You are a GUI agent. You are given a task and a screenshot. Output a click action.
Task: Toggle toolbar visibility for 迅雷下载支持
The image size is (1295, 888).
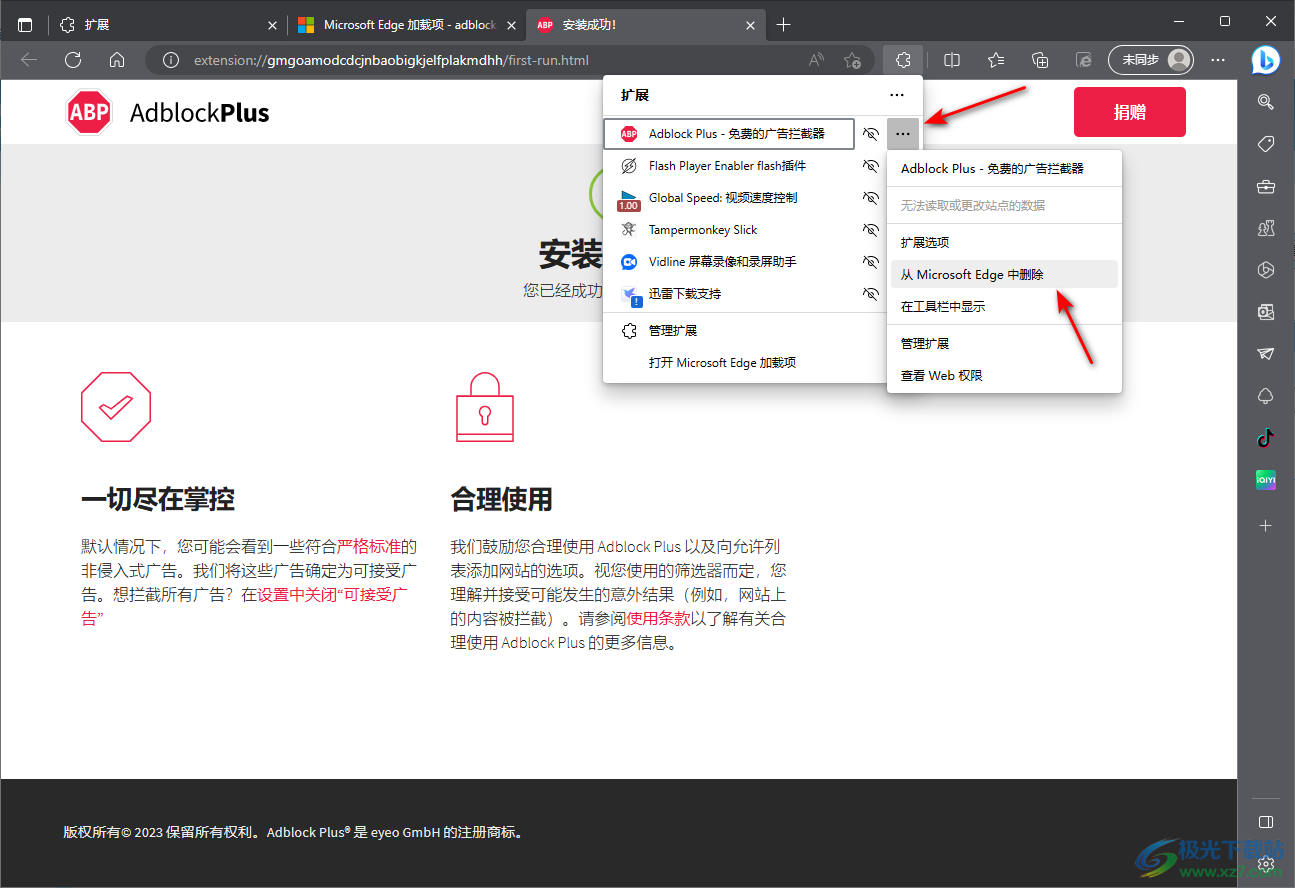click(x=871, y=294)
